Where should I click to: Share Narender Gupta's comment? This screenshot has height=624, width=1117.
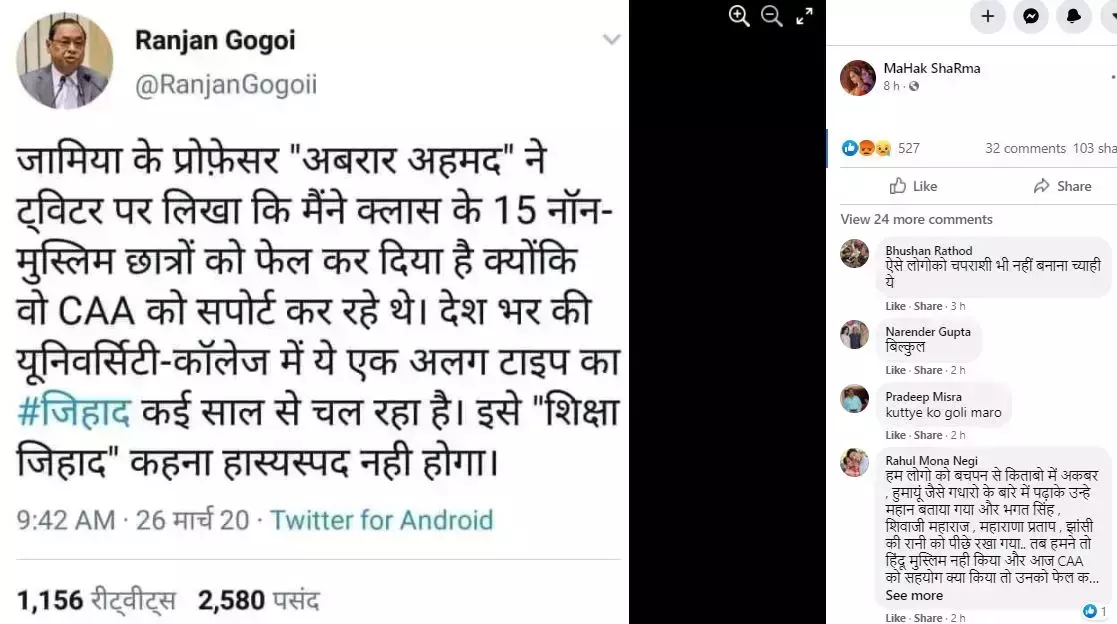click(x=928, y=370)
